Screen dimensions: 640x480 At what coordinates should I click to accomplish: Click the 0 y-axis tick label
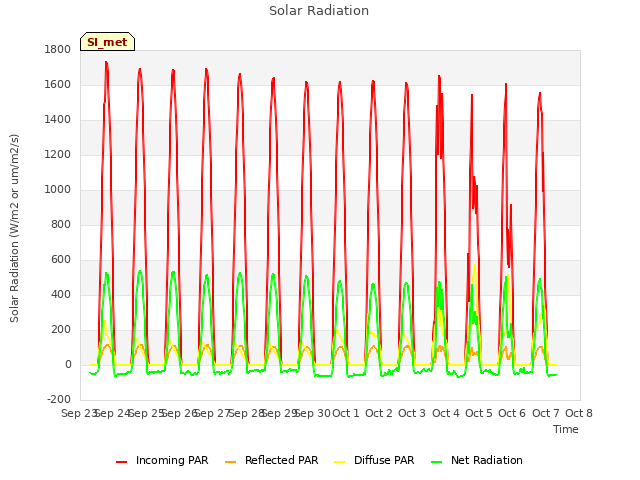click(68, 365)
